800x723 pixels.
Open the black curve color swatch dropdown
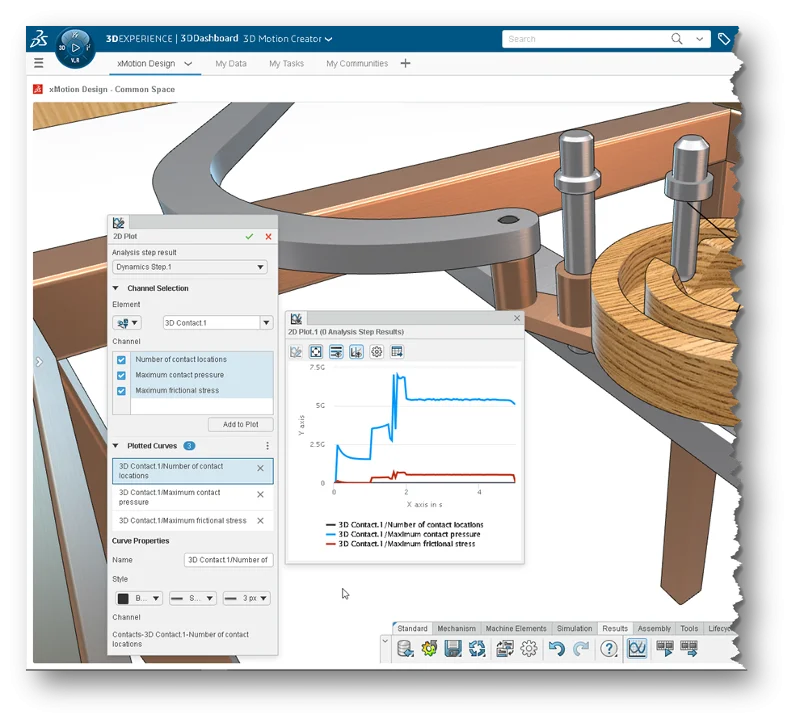139,598
